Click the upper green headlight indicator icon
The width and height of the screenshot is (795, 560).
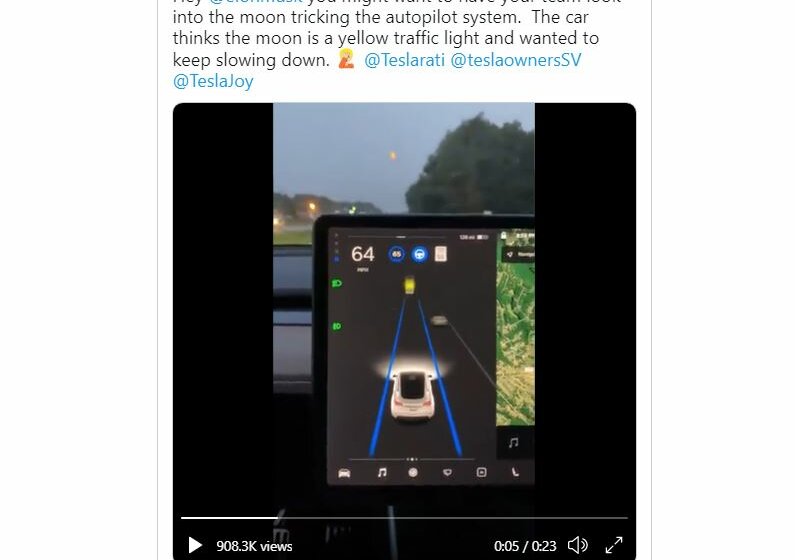337,283
